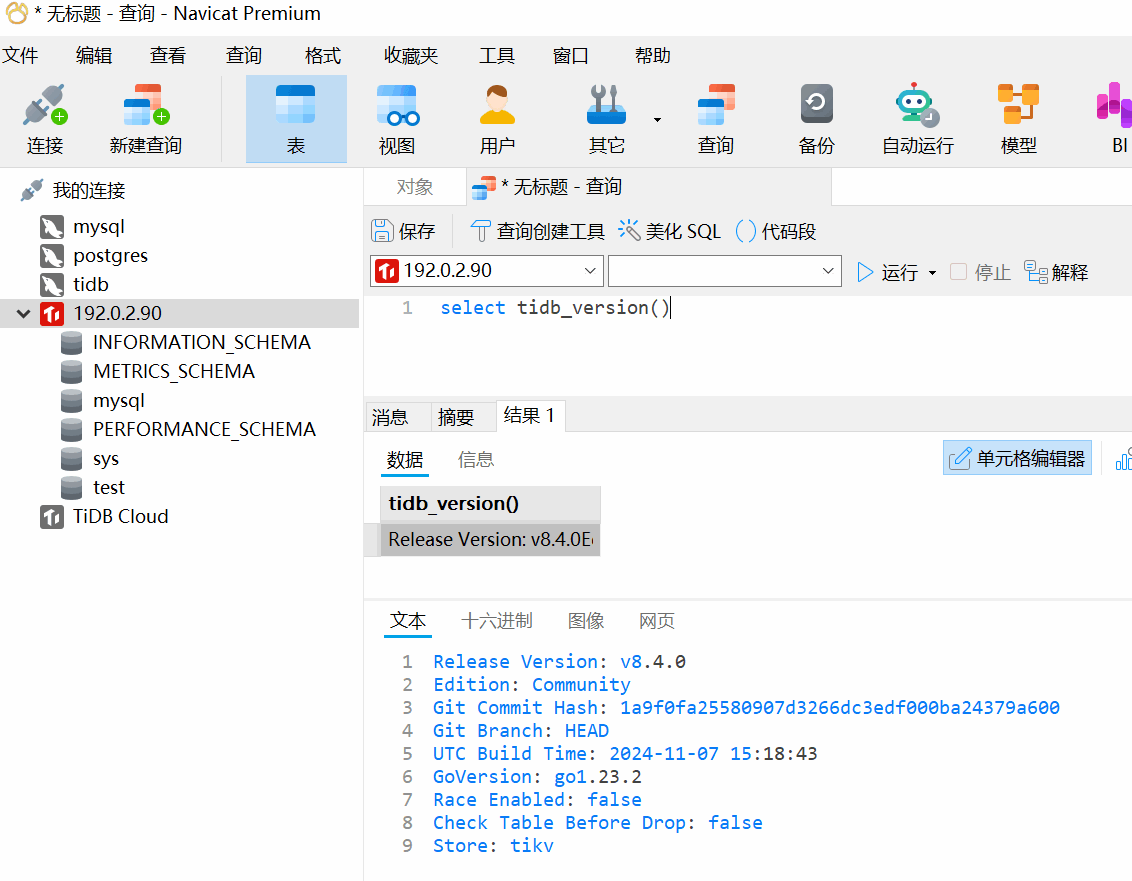
Task: Select the mysql connection in tree
Action: (x=99, y=227)
